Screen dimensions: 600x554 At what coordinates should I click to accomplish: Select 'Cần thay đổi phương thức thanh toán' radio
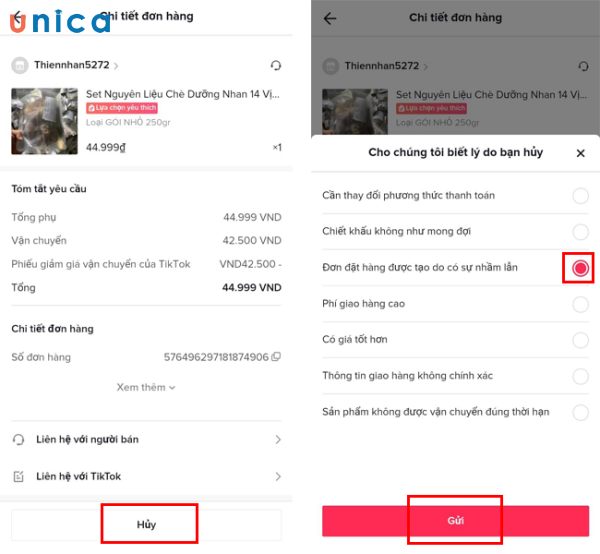[x=580, y=196]
